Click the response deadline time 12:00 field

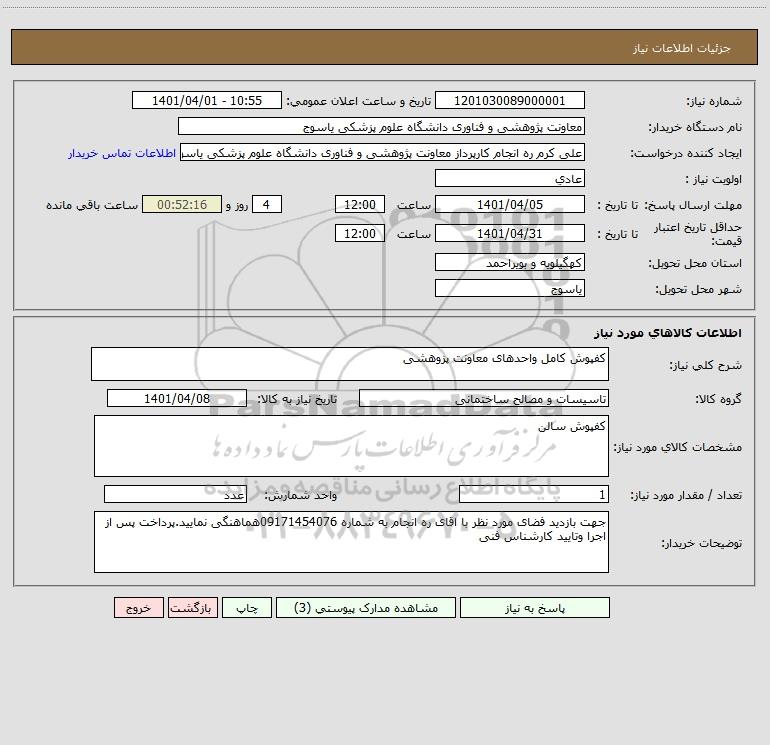(x=359, y=204)
